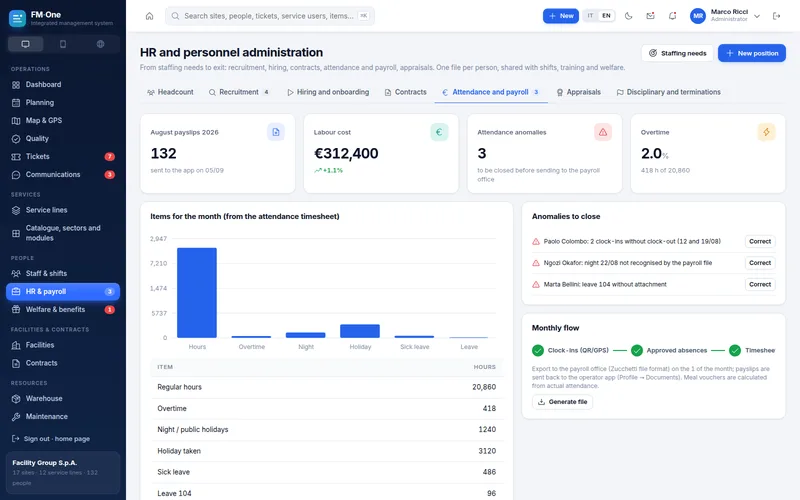Switch to Recruitment tab
The height and width of the screenshot is (500, 800).
point(239,92)
